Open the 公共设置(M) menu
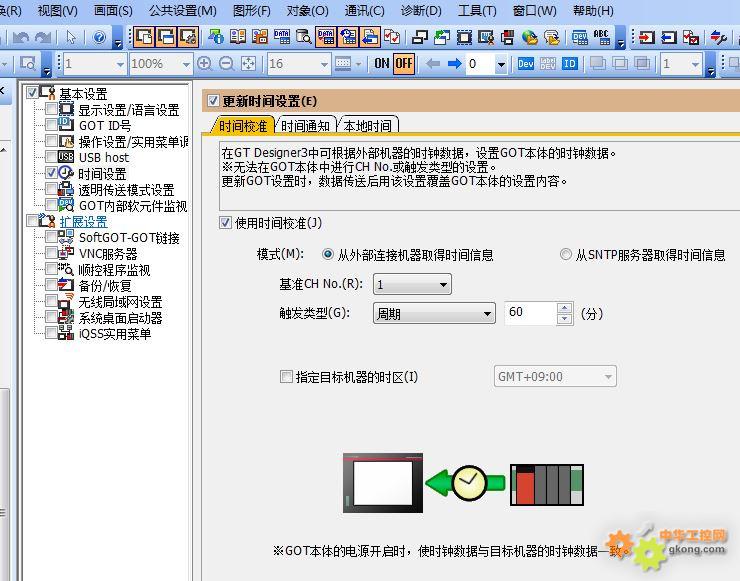This screenshot has width=740, height=581. pos(183,10)
